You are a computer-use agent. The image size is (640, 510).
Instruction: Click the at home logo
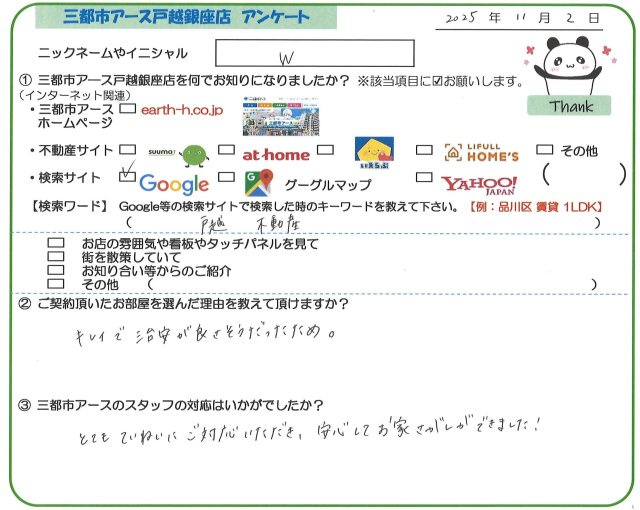coord(276,155)
